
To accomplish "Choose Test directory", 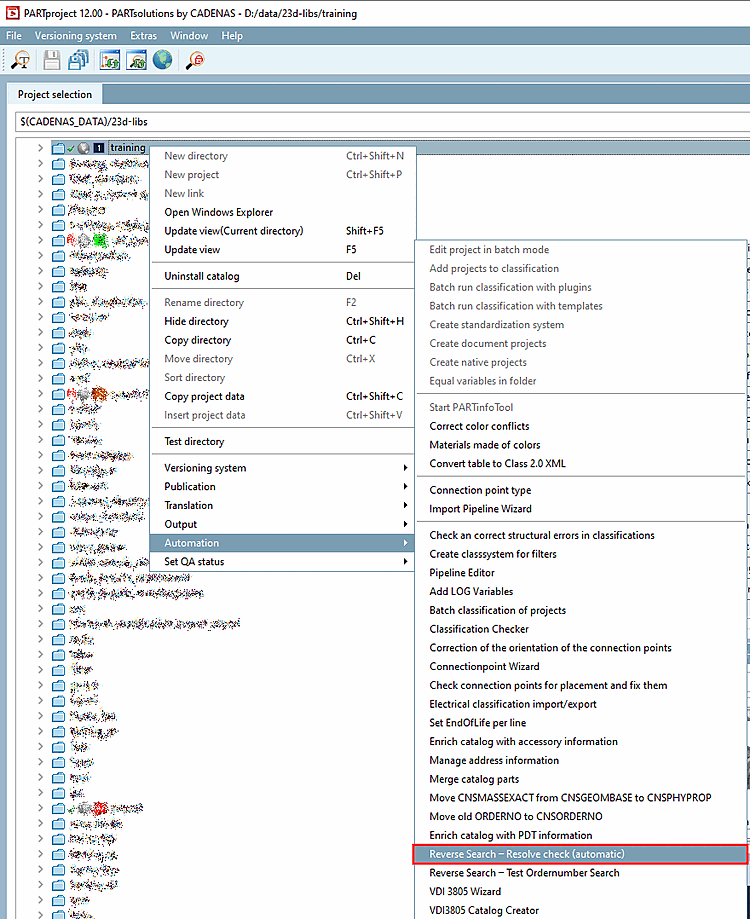I will [282, 441].
